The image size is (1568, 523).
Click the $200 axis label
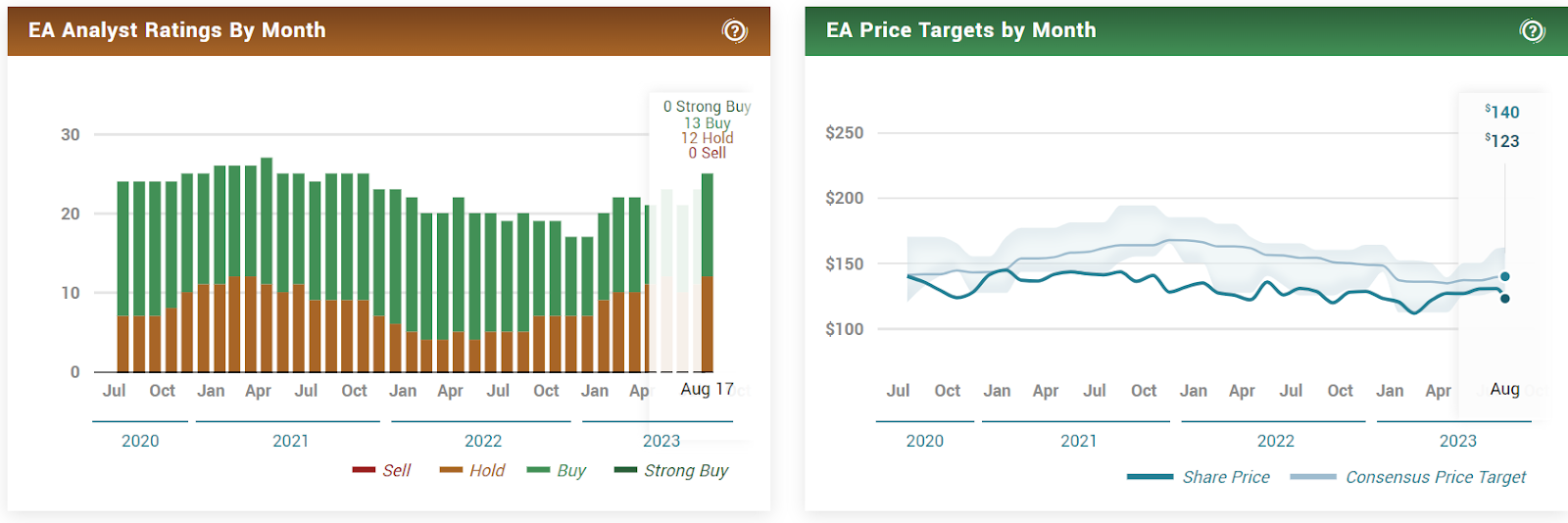point(845,198)
